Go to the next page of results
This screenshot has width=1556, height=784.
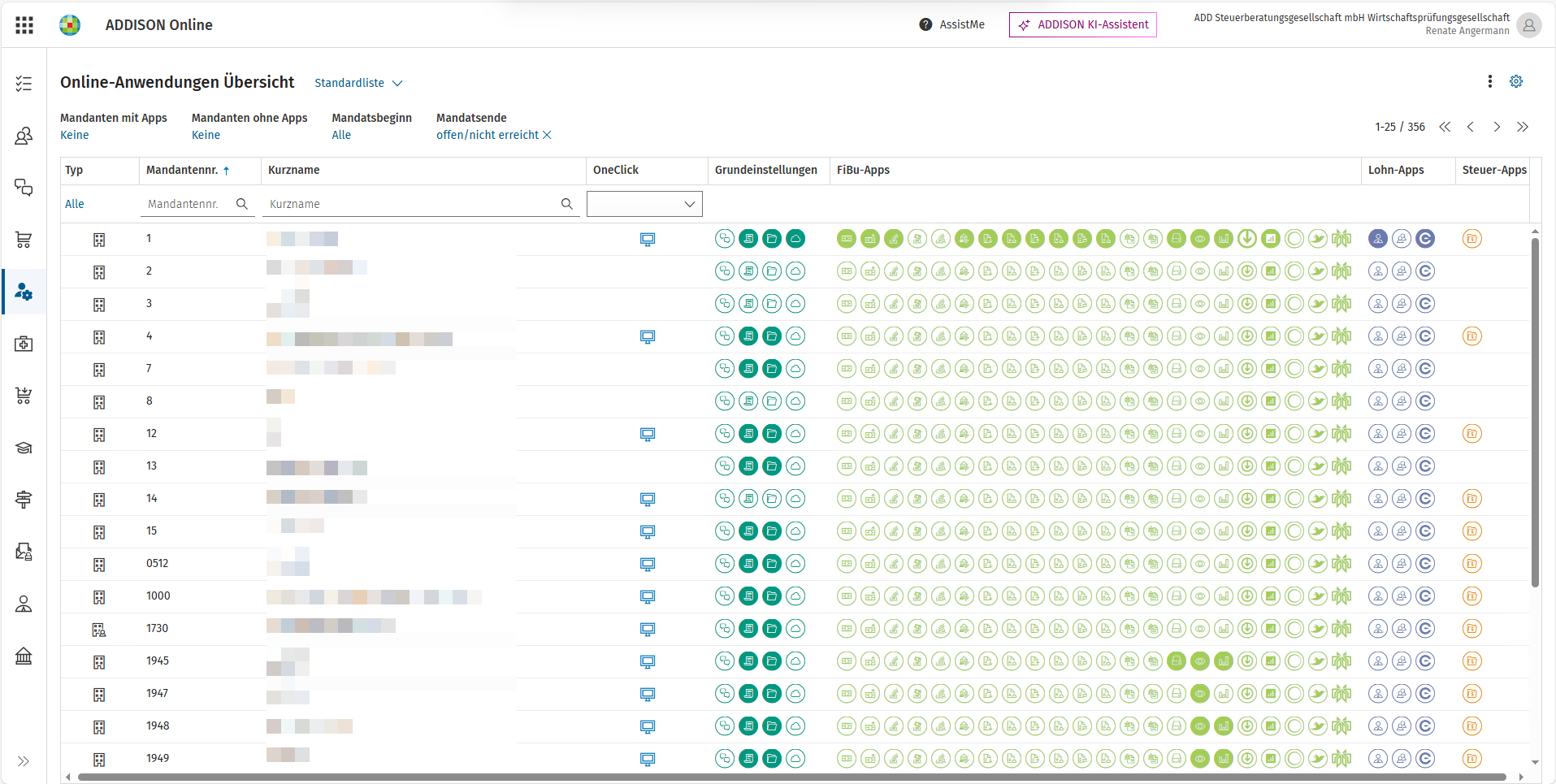click(x=1497, y=127)
